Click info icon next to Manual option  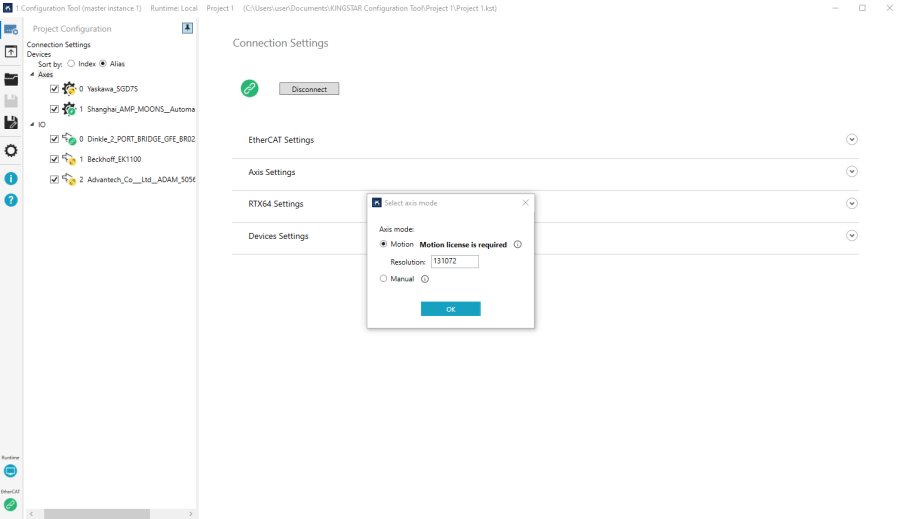[x=425, y=279]
